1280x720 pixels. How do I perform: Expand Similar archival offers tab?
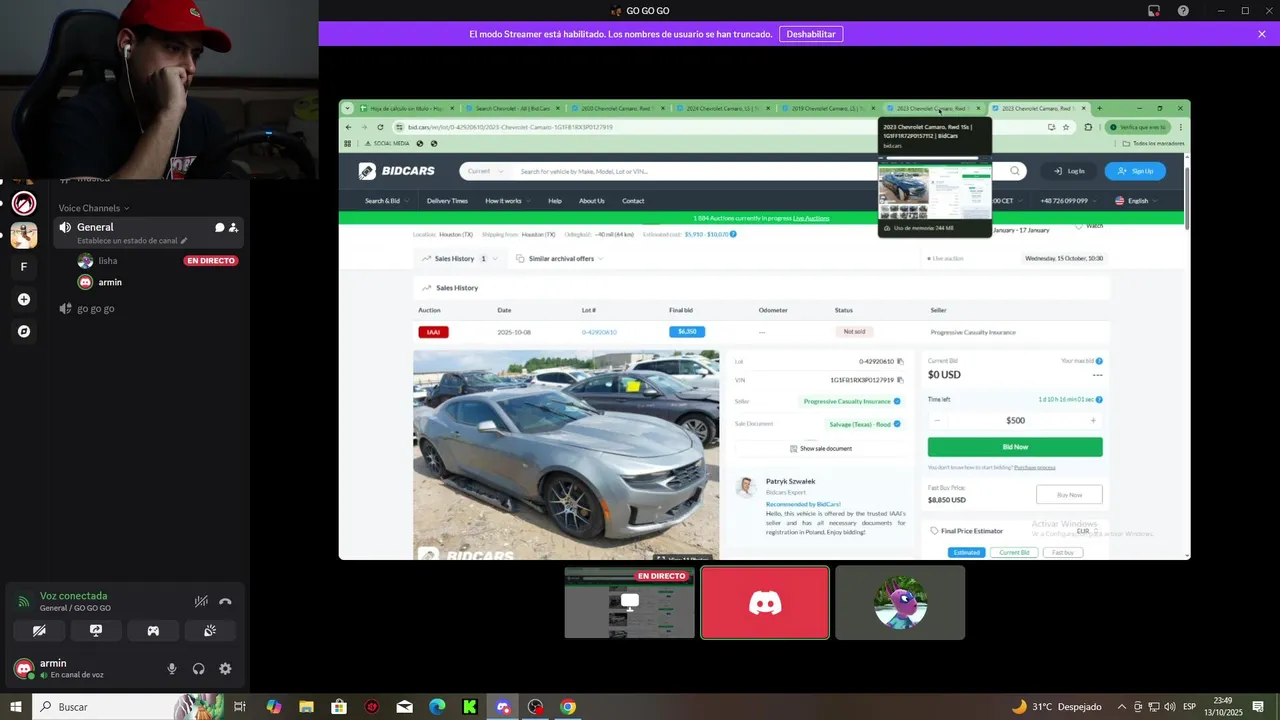coord(560,258)
